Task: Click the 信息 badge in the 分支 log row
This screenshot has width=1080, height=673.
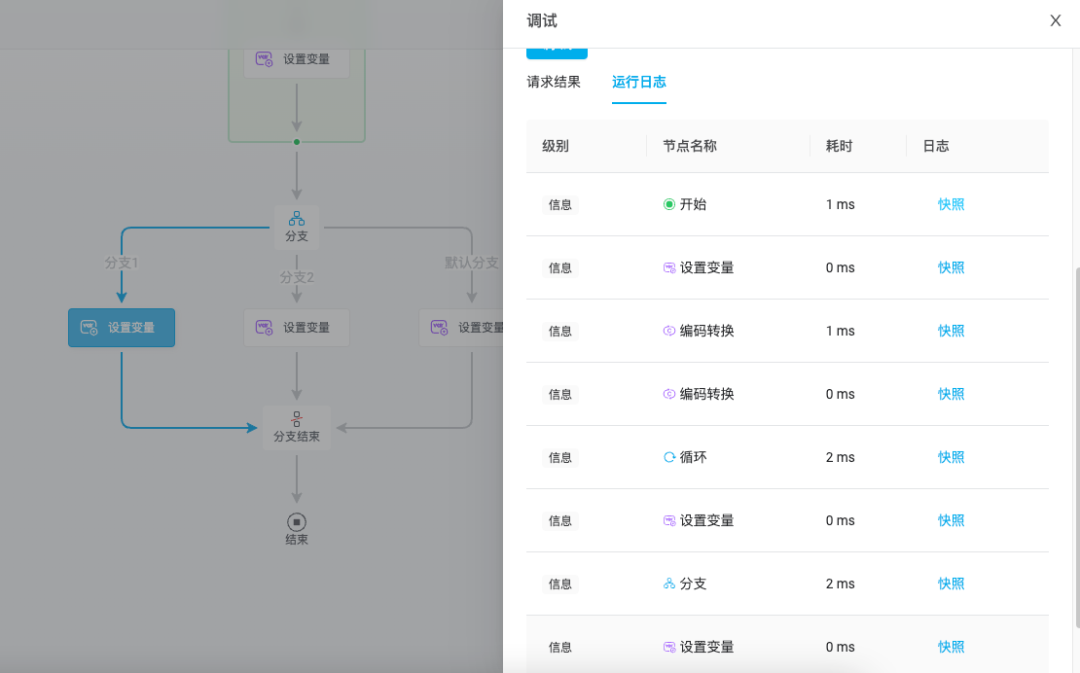Action: click(560, 585)
